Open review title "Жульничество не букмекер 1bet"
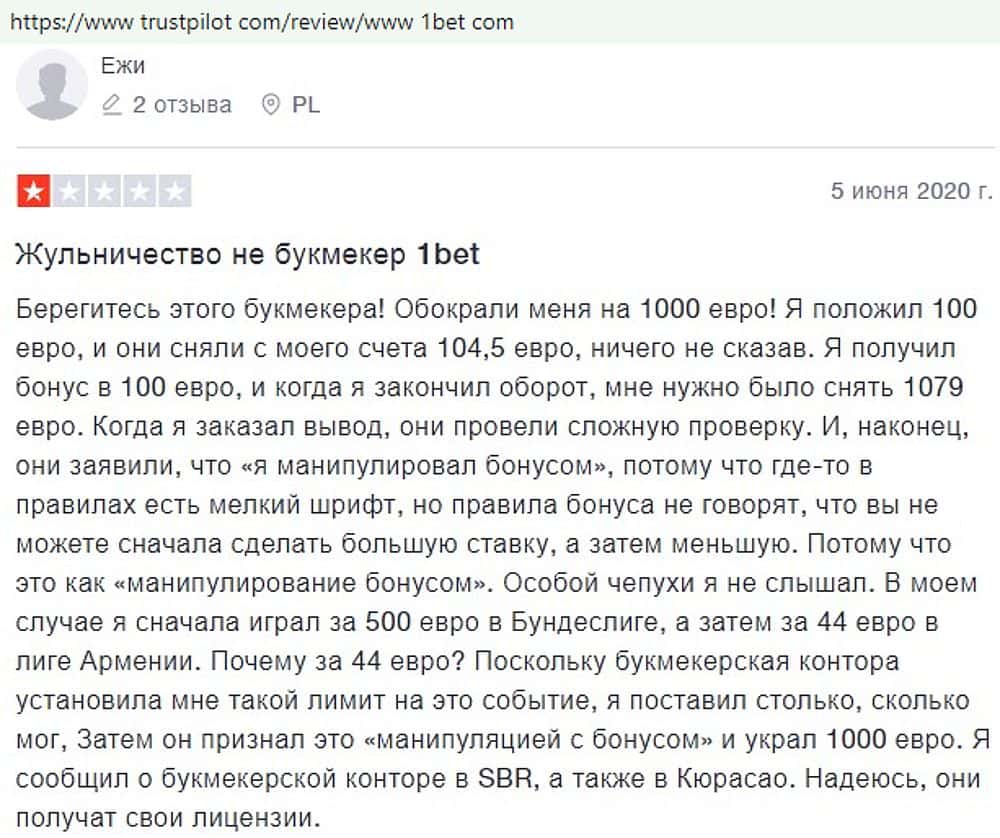Image resolution: width=1000 pixels, height=838 pixels. (248, 255)
